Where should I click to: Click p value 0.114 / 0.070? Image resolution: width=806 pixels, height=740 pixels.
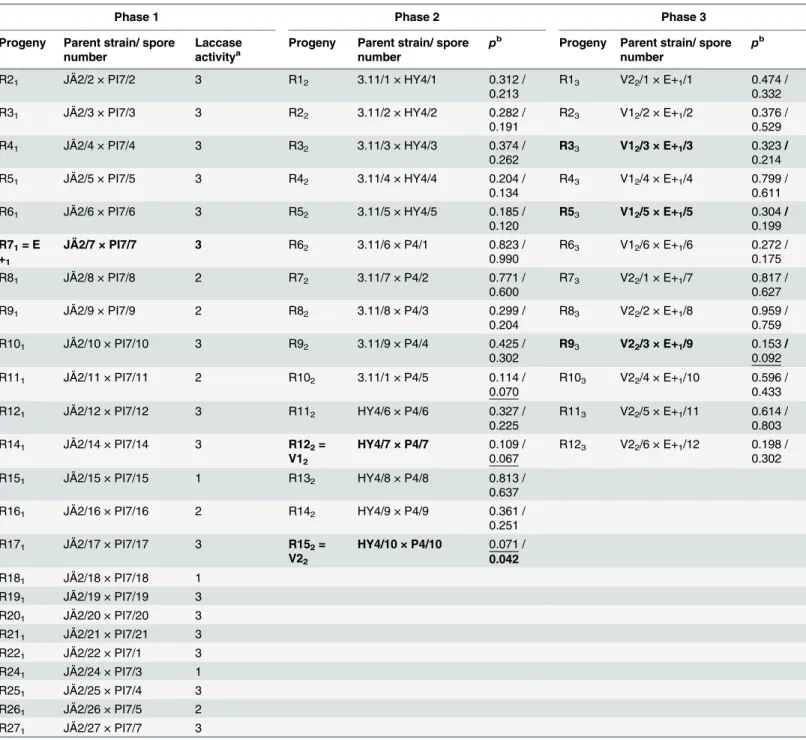(507, 384)
